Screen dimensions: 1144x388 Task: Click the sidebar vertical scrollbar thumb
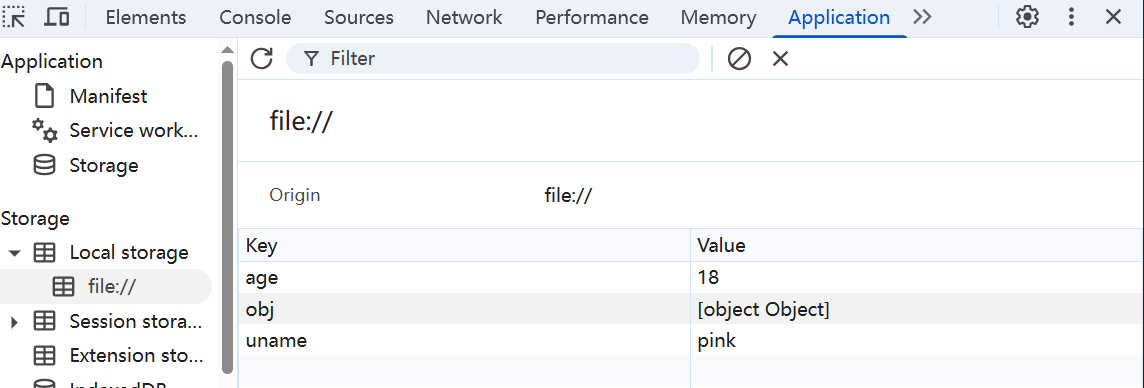227,217
